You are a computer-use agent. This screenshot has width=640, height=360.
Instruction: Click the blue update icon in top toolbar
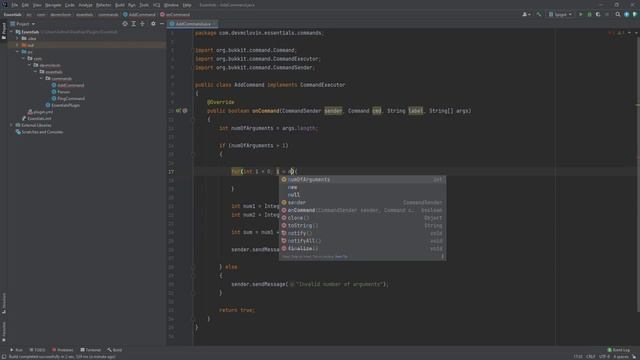[627, 14]
